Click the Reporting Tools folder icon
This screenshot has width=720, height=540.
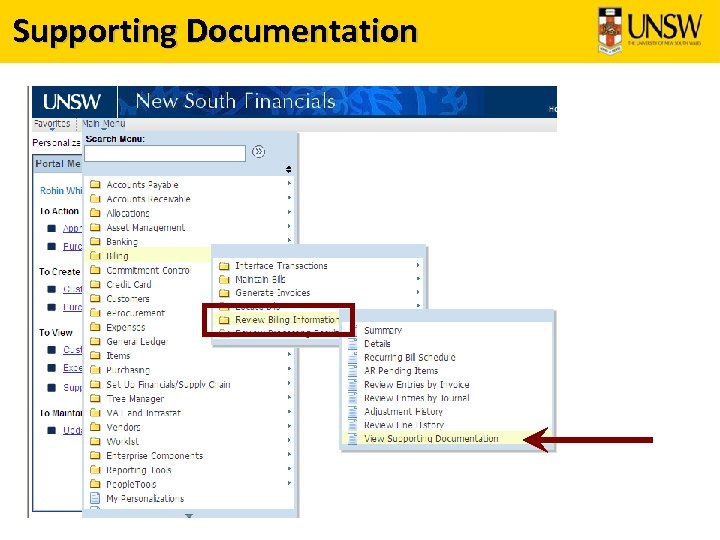pos(95,470)
